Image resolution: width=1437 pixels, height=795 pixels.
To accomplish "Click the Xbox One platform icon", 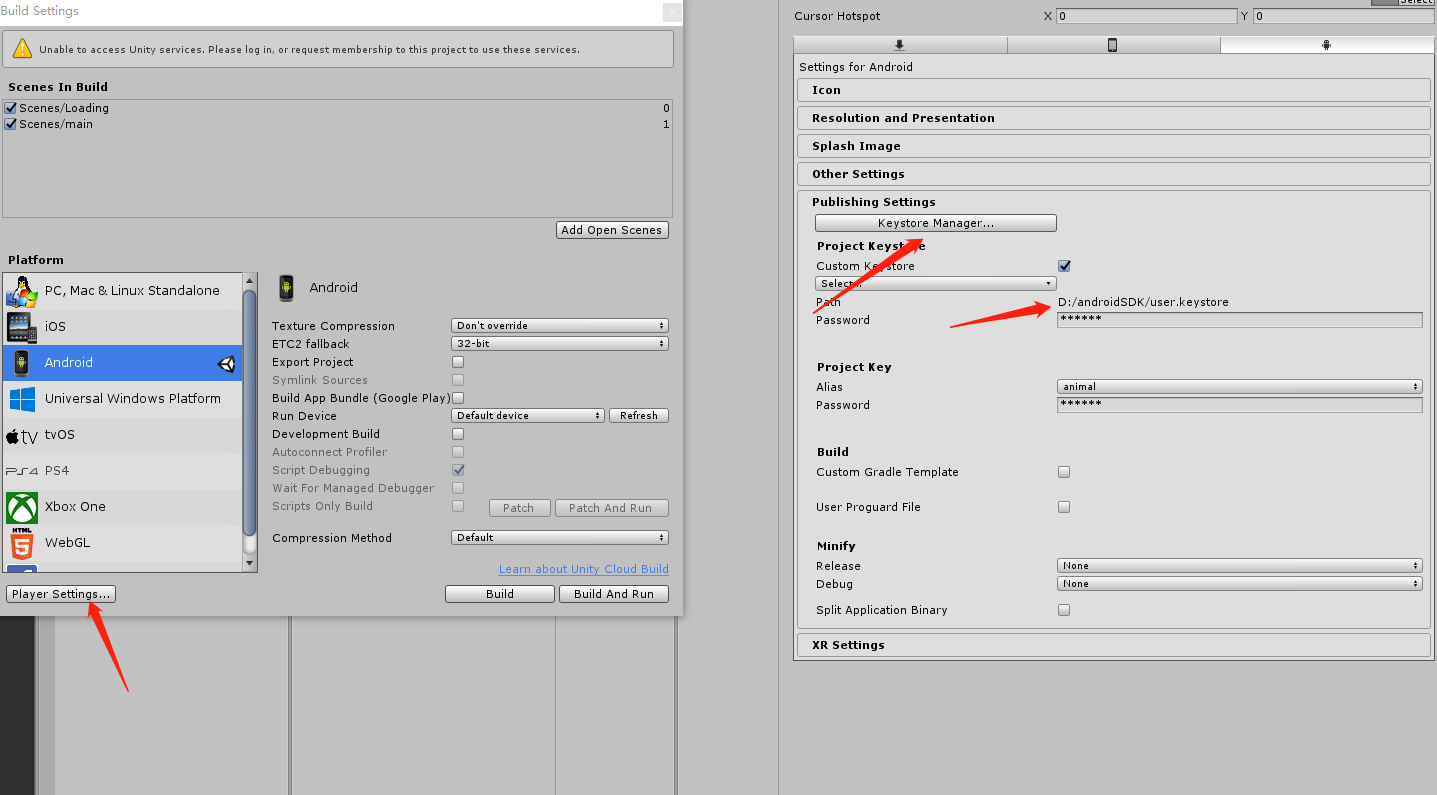I will point(22,507).
